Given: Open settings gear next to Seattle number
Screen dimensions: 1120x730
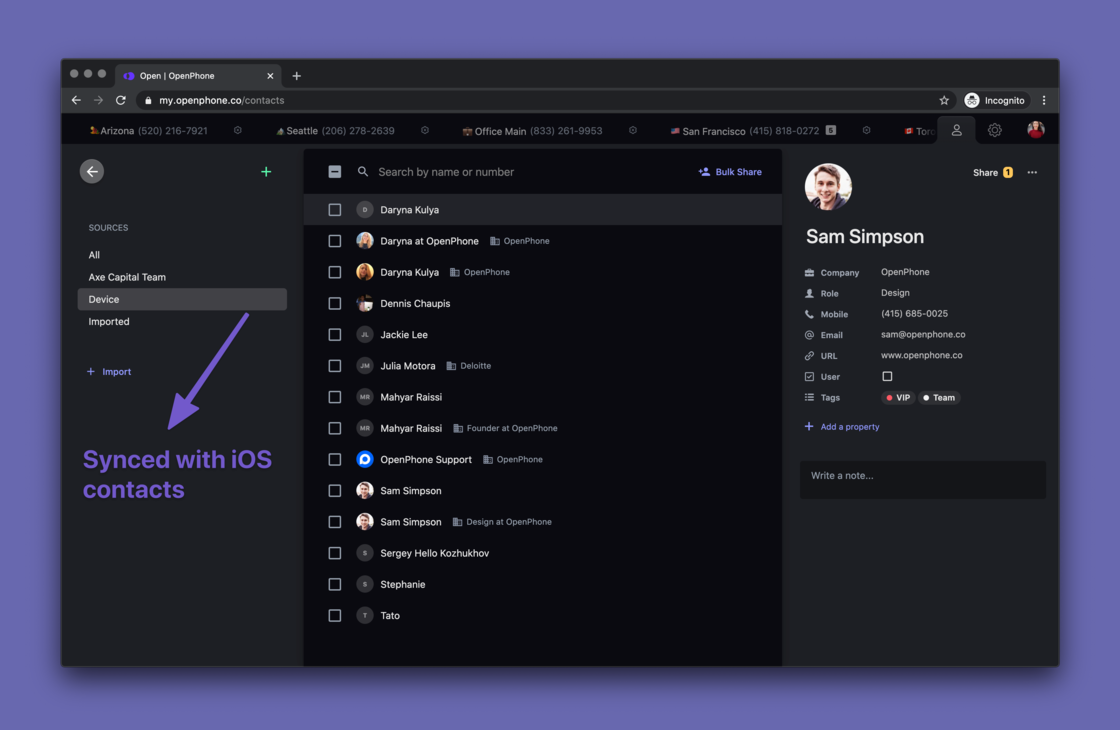Looking at the screenshot, I should click(x=425, y=131).
